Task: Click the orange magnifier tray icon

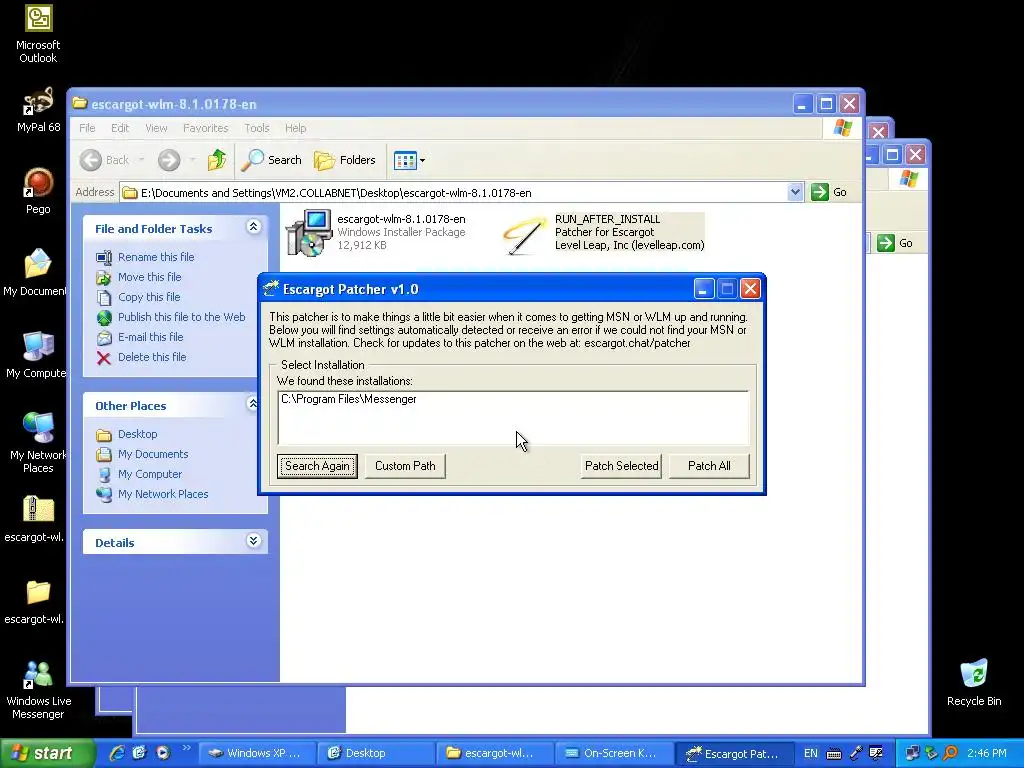Action: tap(950, 753)
